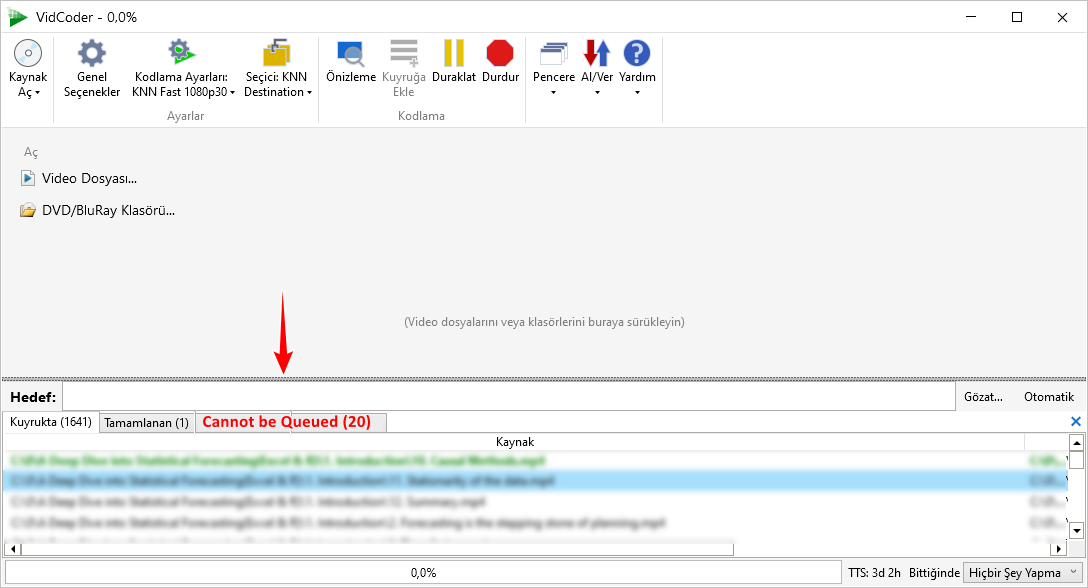Image resolution: width=1088 pixels, height=588 pixels.
Task: Open Genel Seçenekler settings
Action: click(x=92, y=68)
